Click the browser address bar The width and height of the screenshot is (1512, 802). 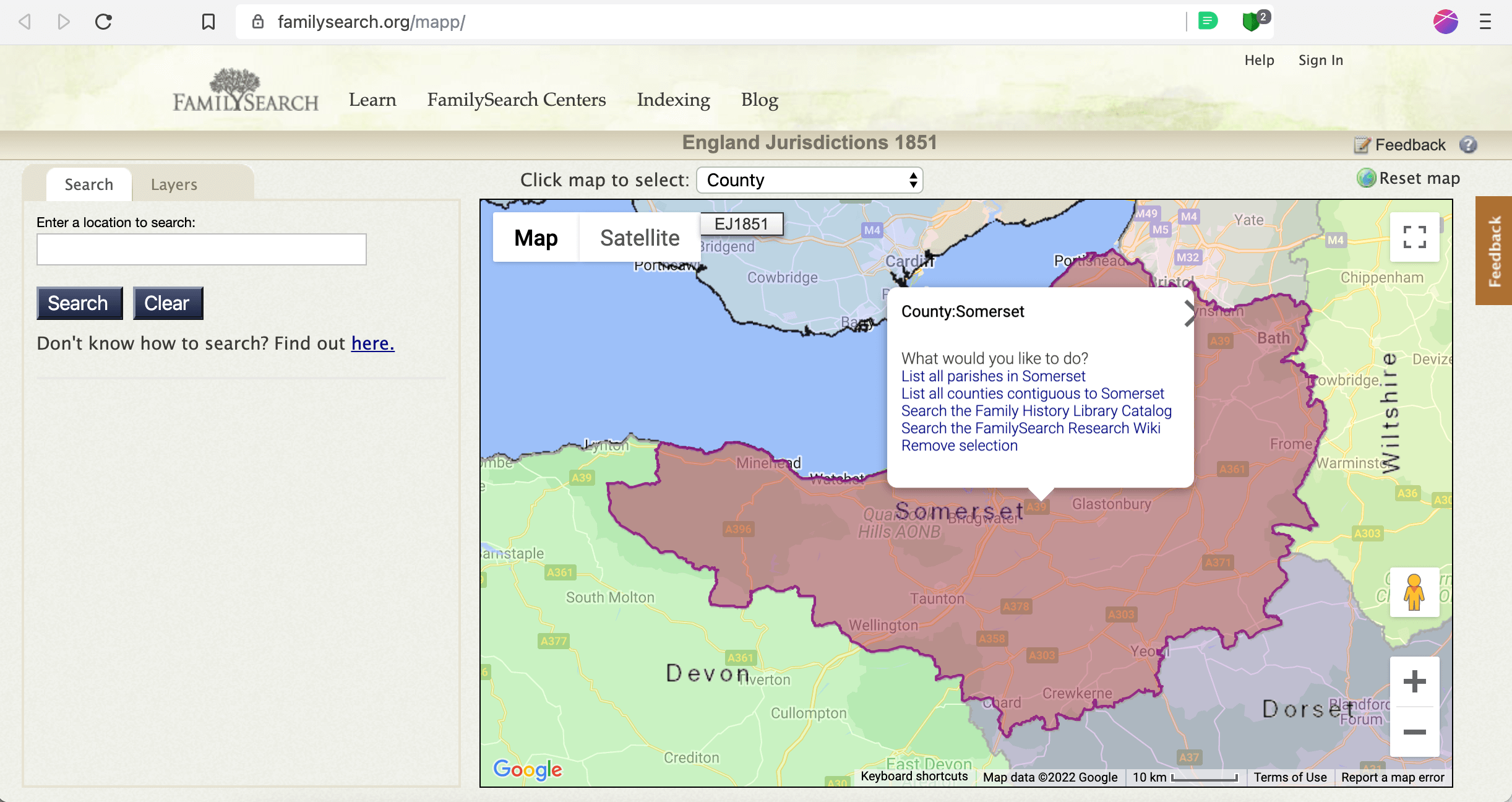[711, 22]
